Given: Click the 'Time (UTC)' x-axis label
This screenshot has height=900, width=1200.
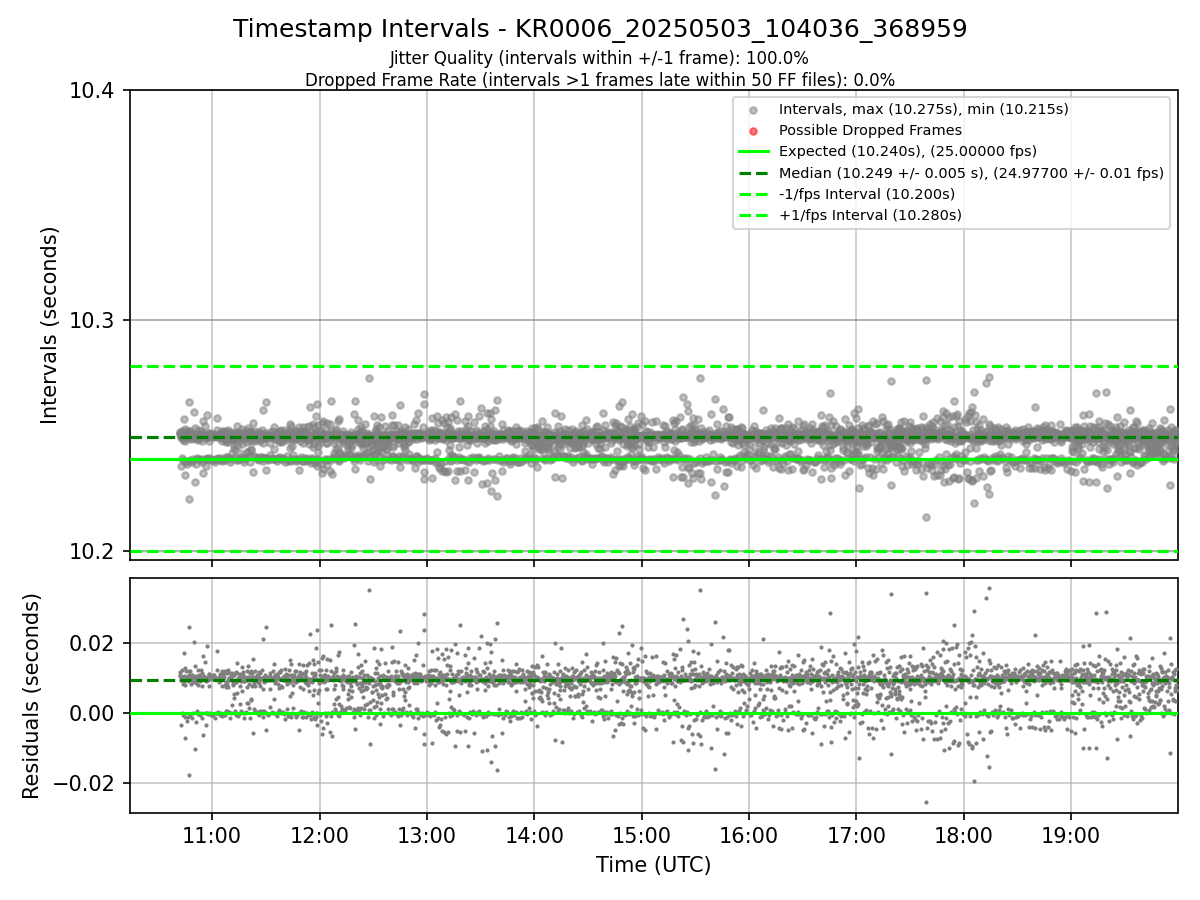Looking at the screenshot, I should pyautogui.click(x=653, y=865).
